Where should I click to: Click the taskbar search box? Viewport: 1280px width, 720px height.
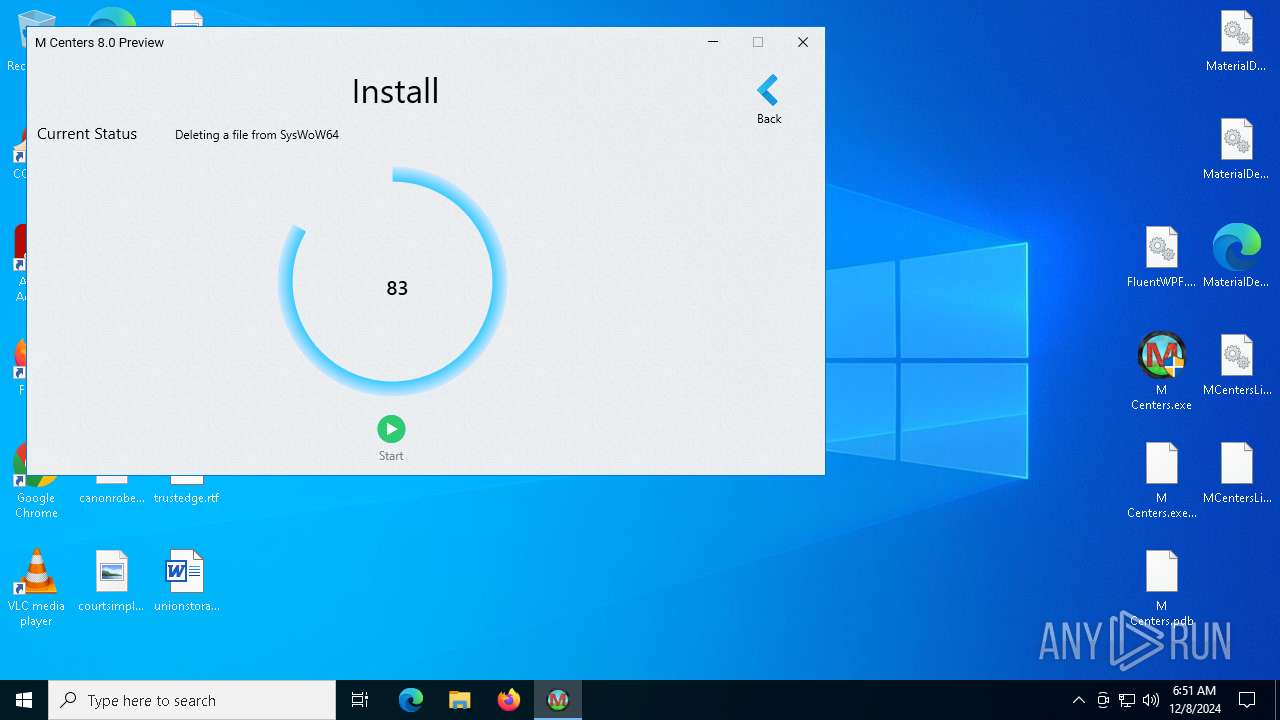(x=192, y=700)
